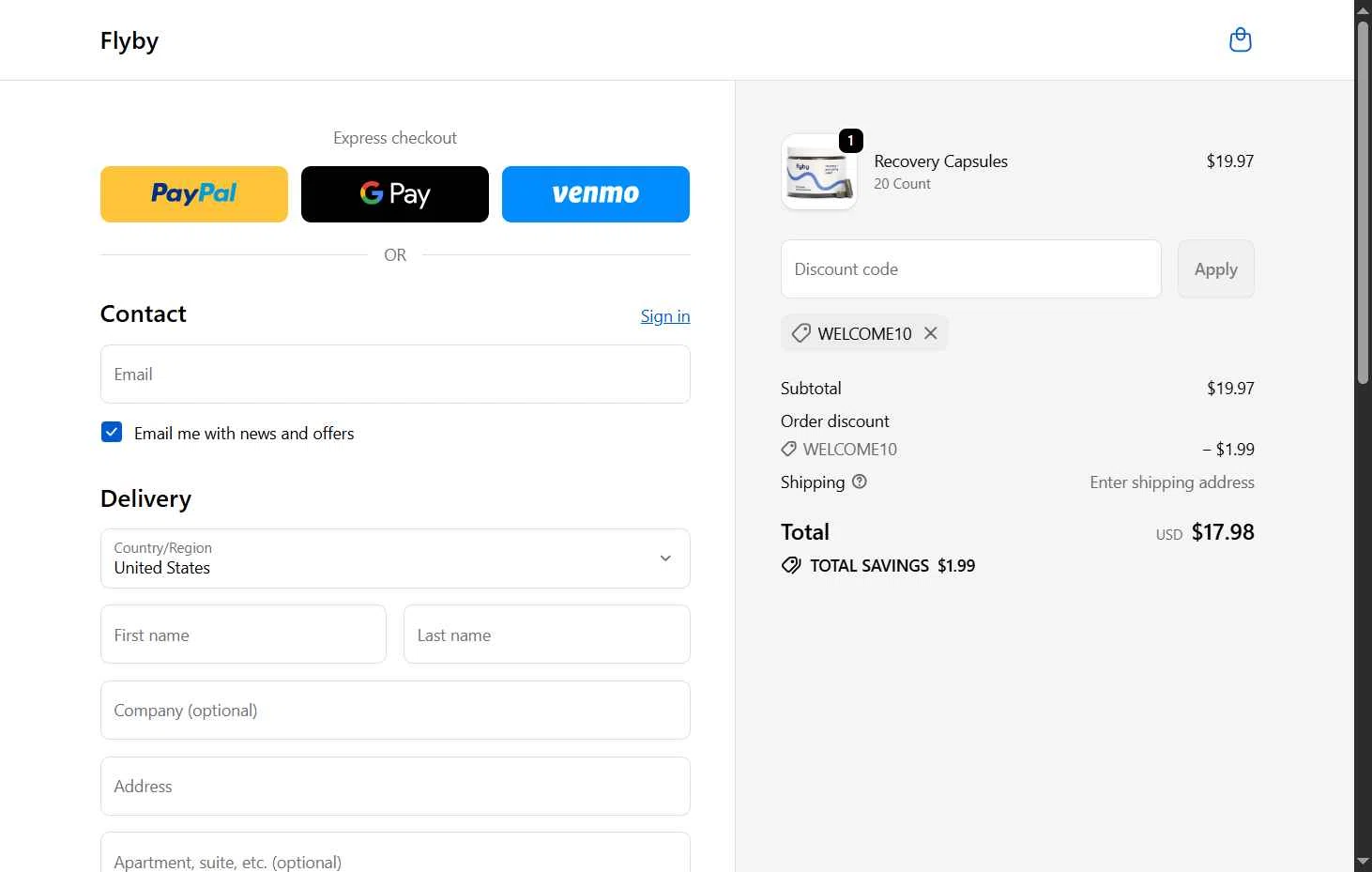
Task: Open the shopping bag cart icon
Action: 1241,39
